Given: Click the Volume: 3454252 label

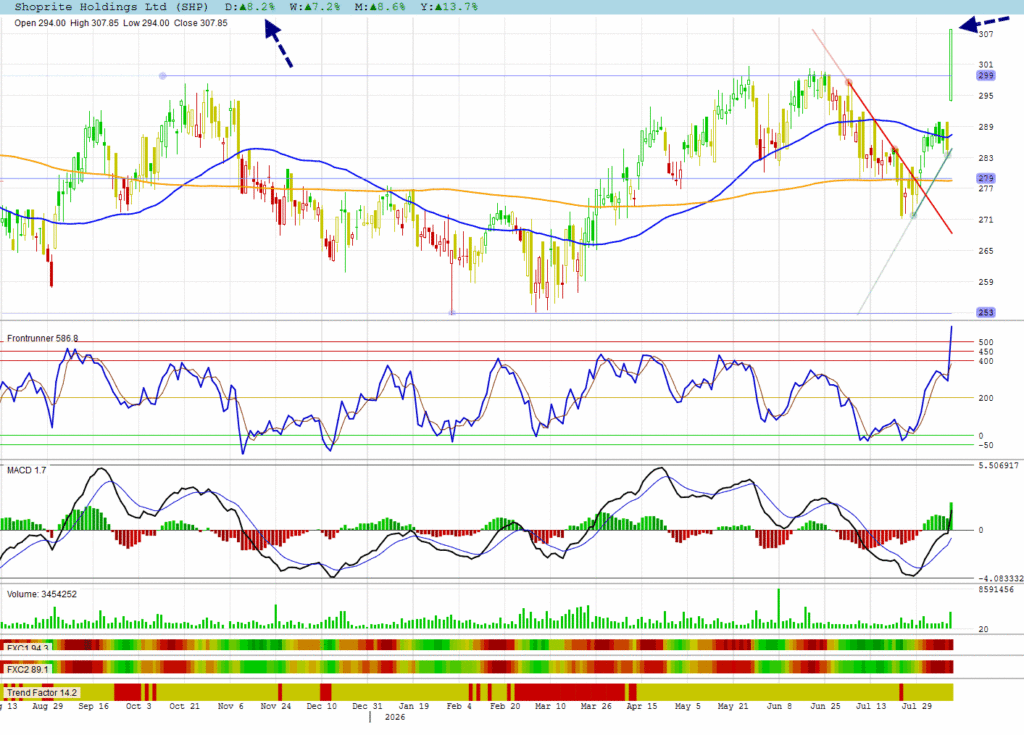Looking at the screenshot, I should tap(42, 595).
